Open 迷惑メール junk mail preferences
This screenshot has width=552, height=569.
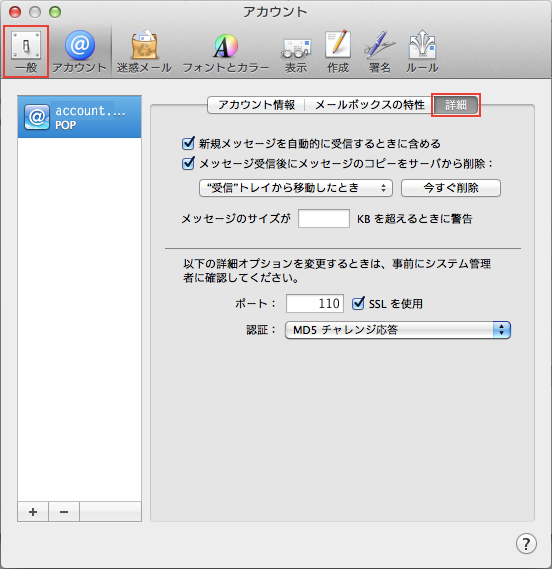point(144,52)
